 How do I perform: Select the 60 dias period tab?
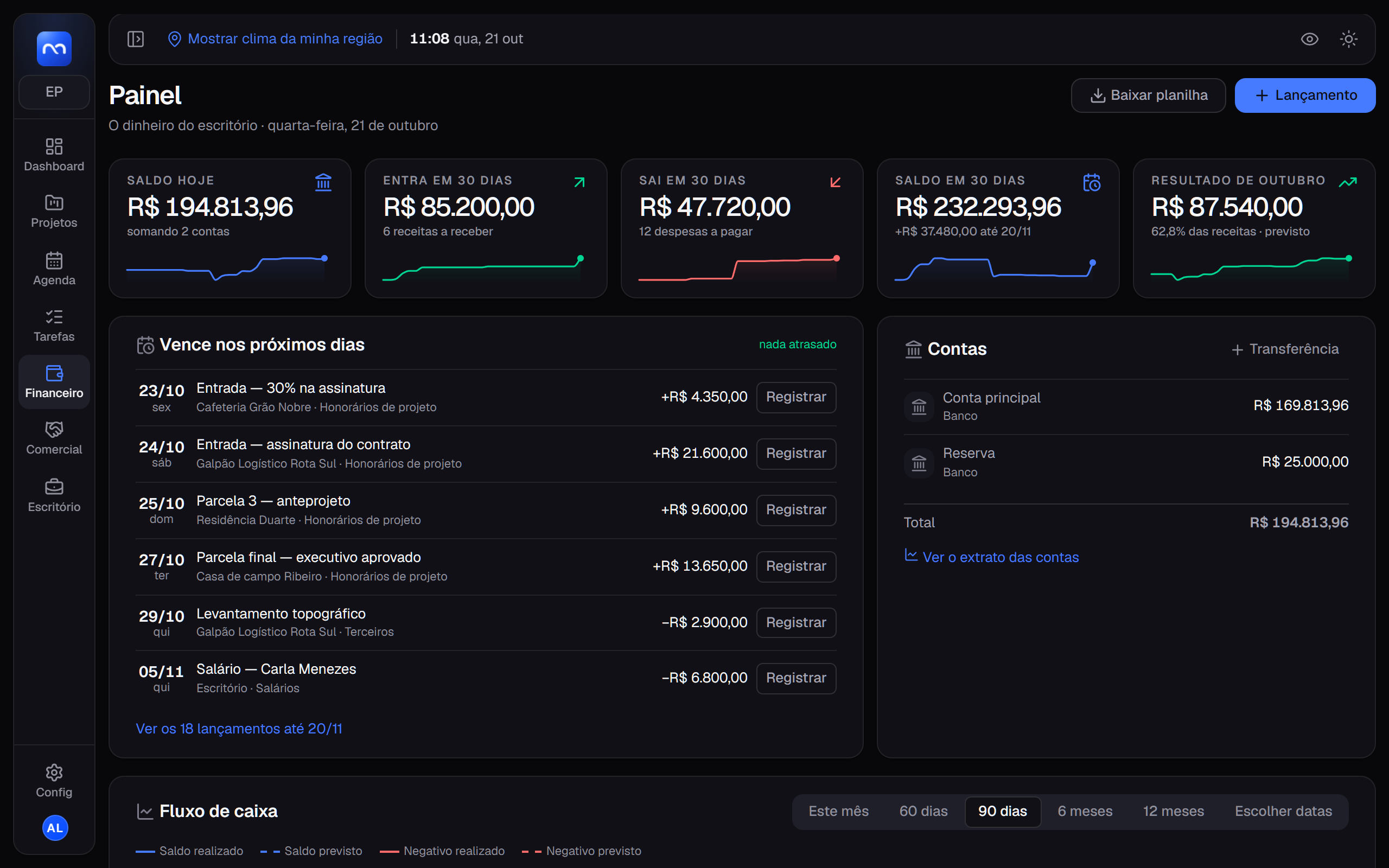click(923, 811)
